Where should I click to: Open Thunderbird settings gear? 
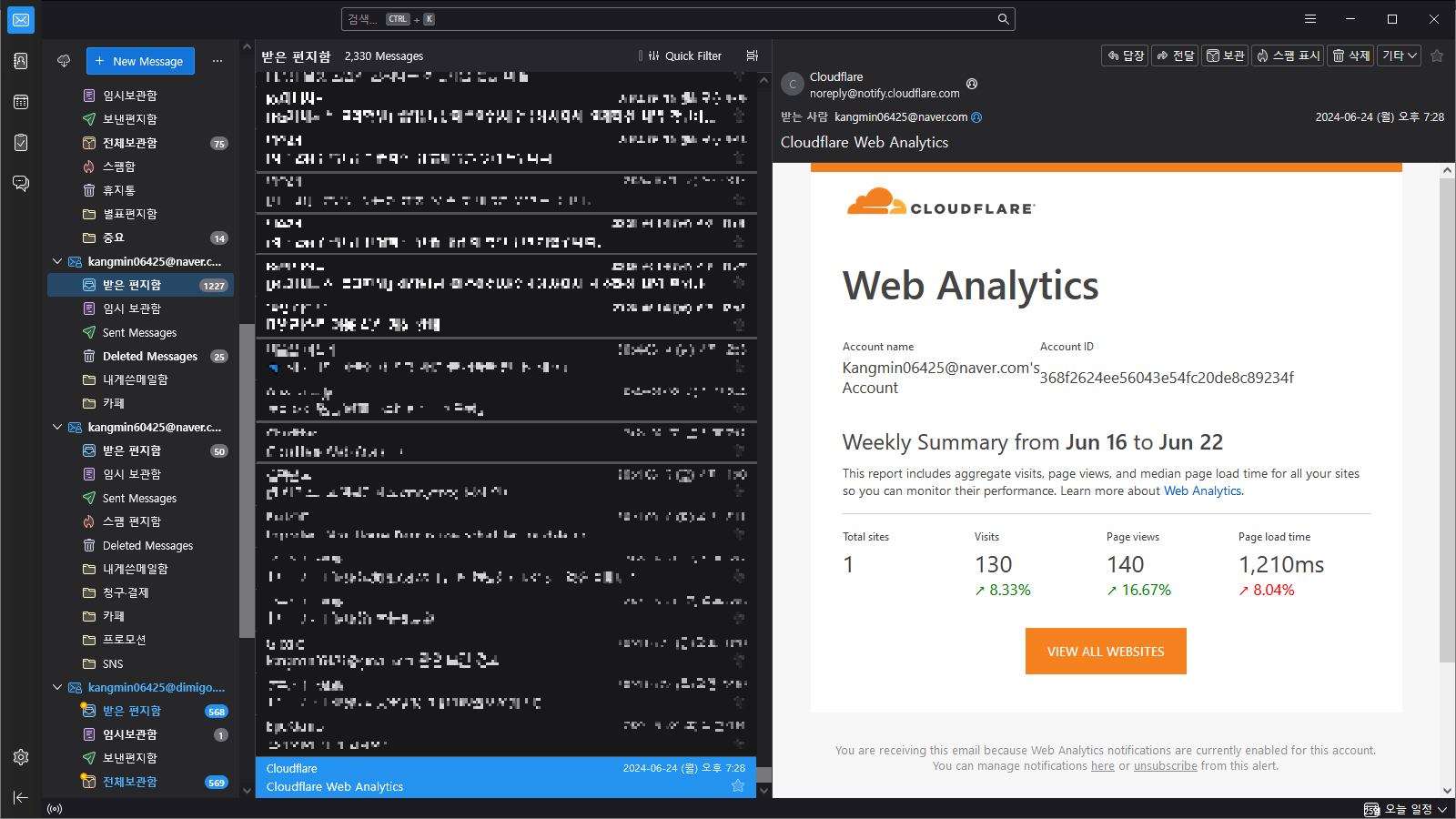point(21,757)
